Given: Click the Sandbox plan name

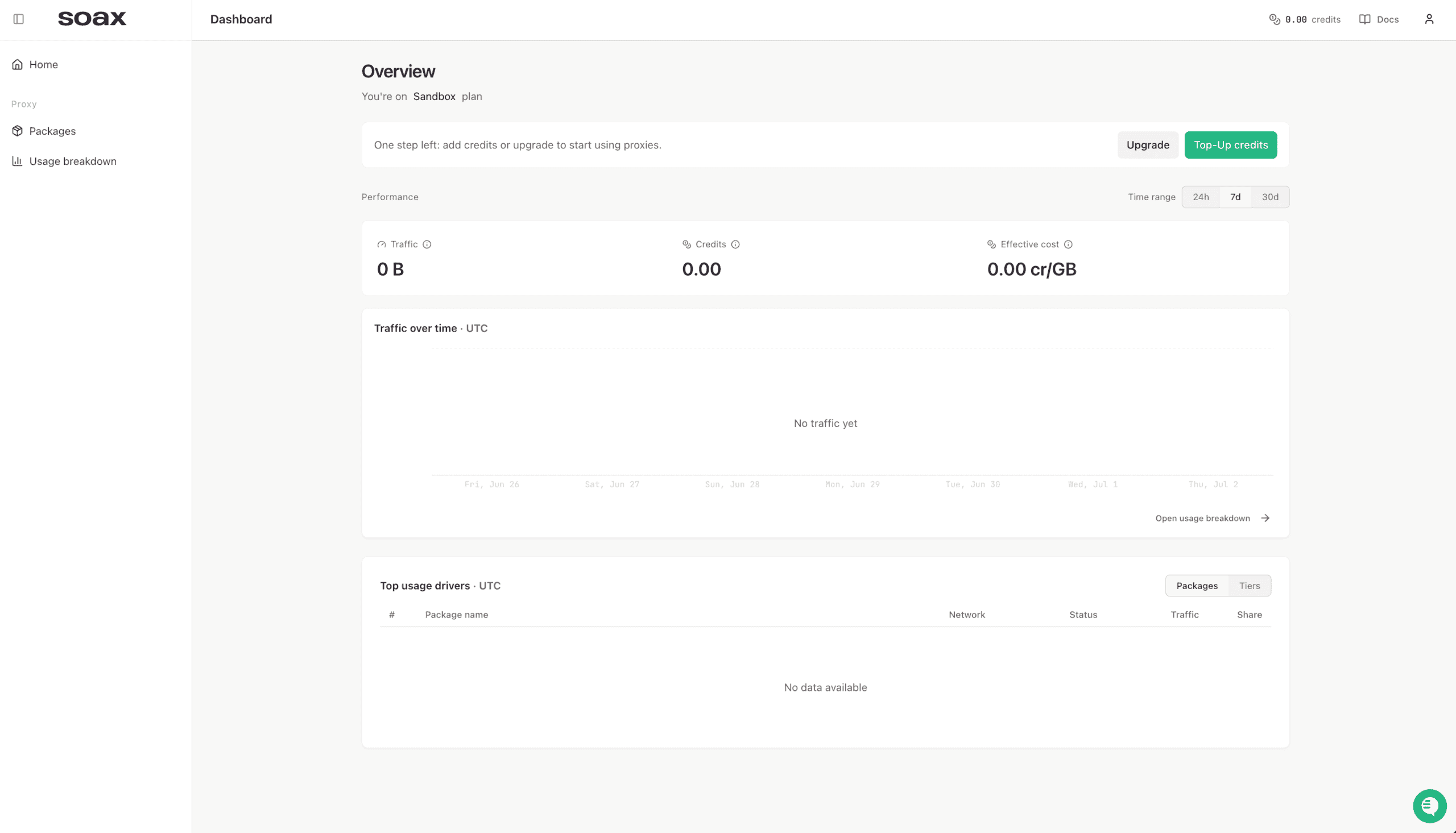Looking at the screenshot, I should coord(434,97).
